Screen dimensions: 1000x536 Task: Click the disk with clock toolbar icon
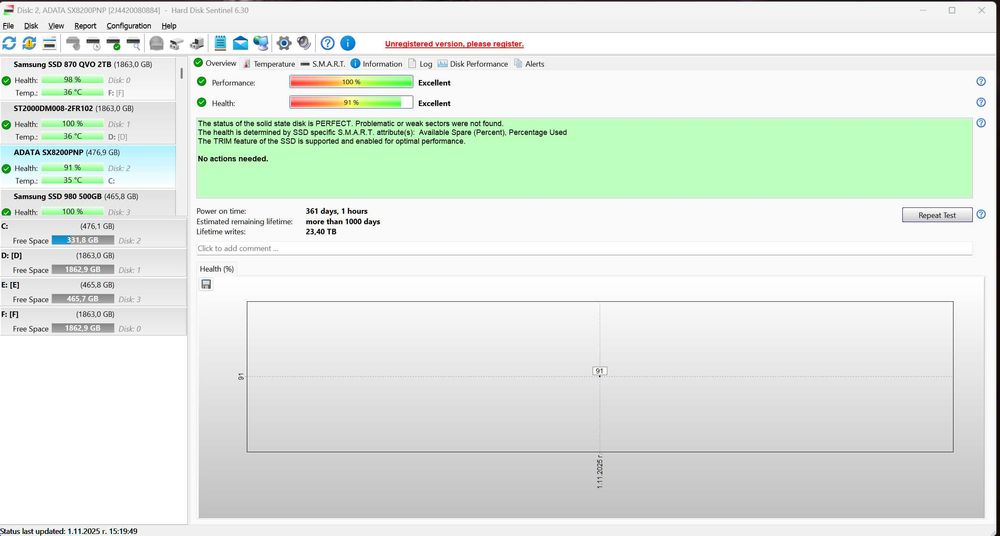pyautogui.click(x=94, y=43)
